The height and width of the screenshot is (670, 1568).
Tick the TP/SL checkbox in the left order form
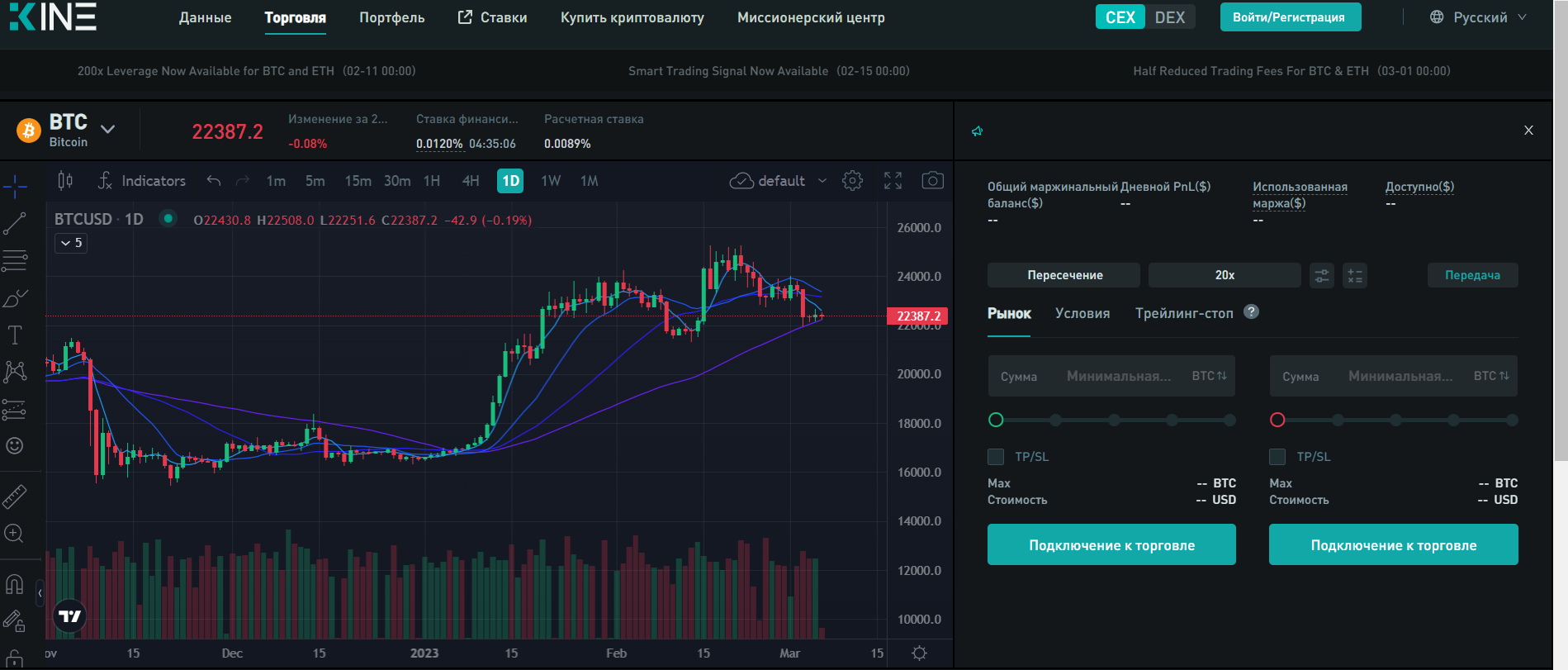point(996,457)
